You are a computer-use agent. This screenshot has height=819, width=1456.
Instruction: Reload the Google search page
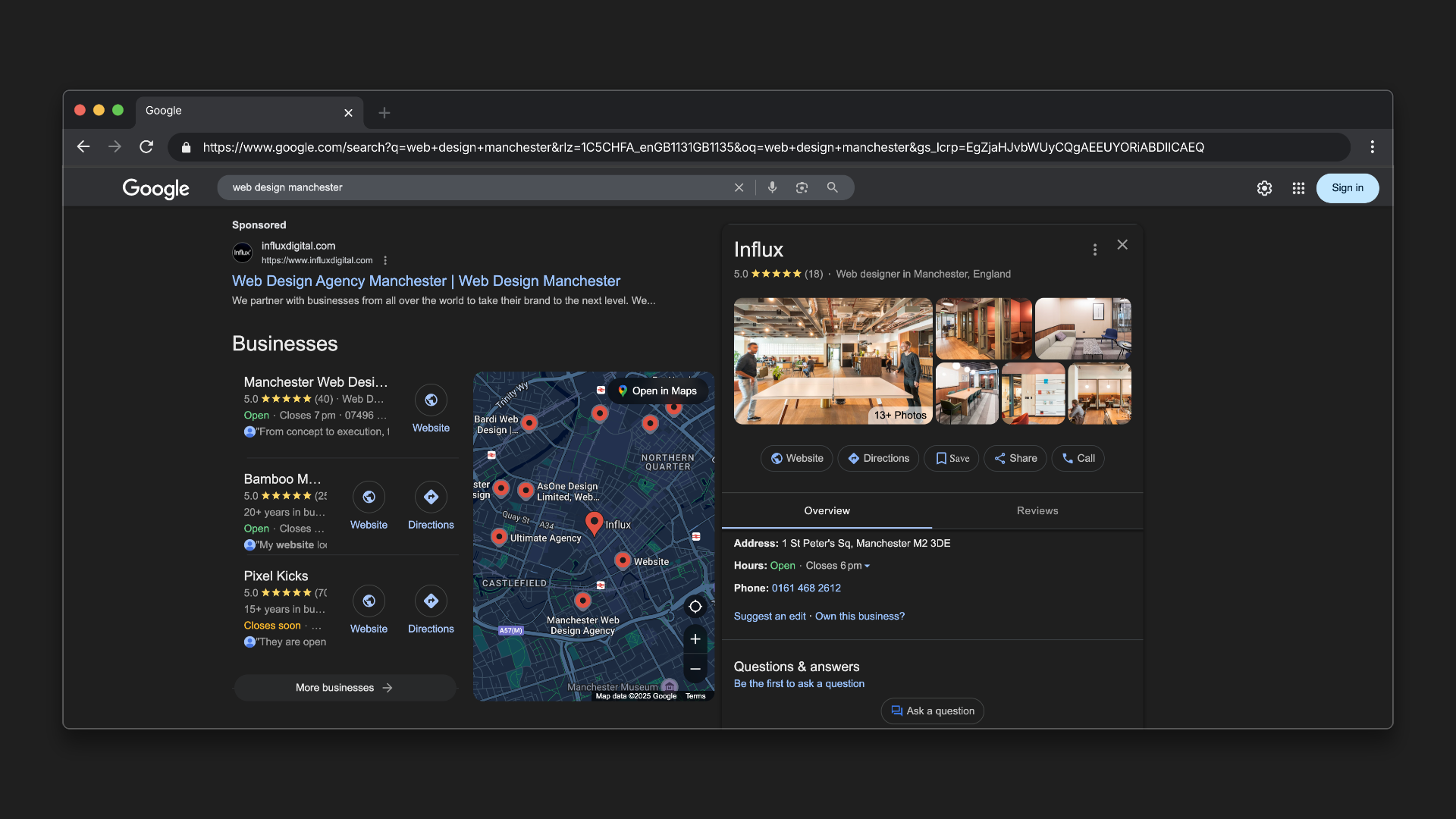click(146, 147)
